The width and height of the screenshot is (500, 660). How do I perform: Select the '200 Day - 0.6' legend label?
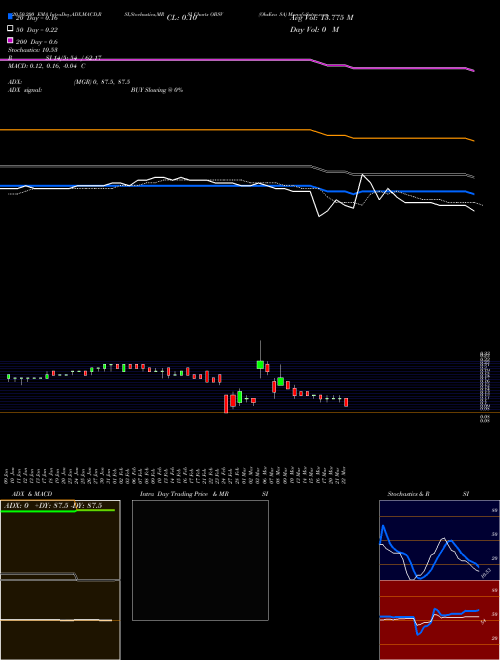37,42
